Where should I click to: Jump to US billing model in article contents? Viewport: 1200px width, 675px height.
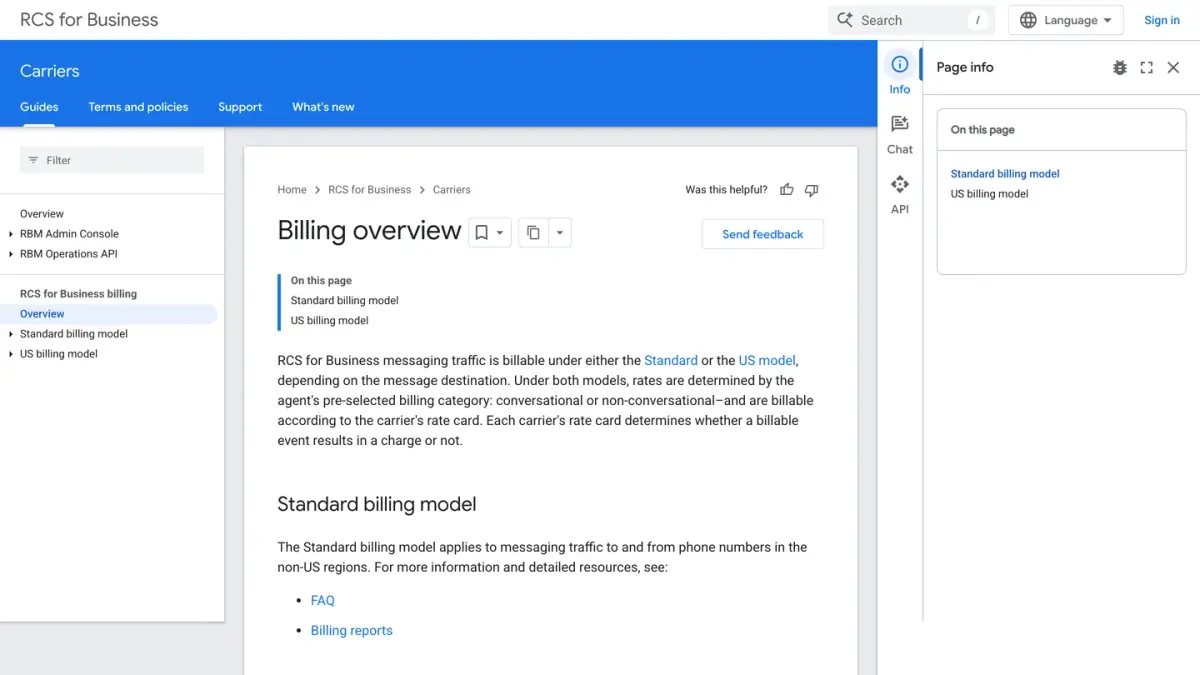pyautogui.click(x=330, y=320)
